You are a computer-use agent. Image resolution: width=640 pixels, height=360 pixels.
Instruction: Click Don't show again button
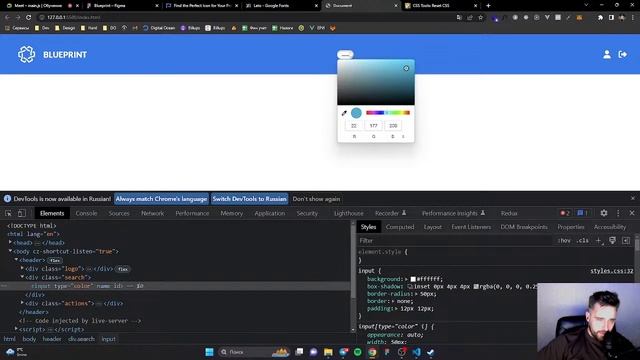316,199
